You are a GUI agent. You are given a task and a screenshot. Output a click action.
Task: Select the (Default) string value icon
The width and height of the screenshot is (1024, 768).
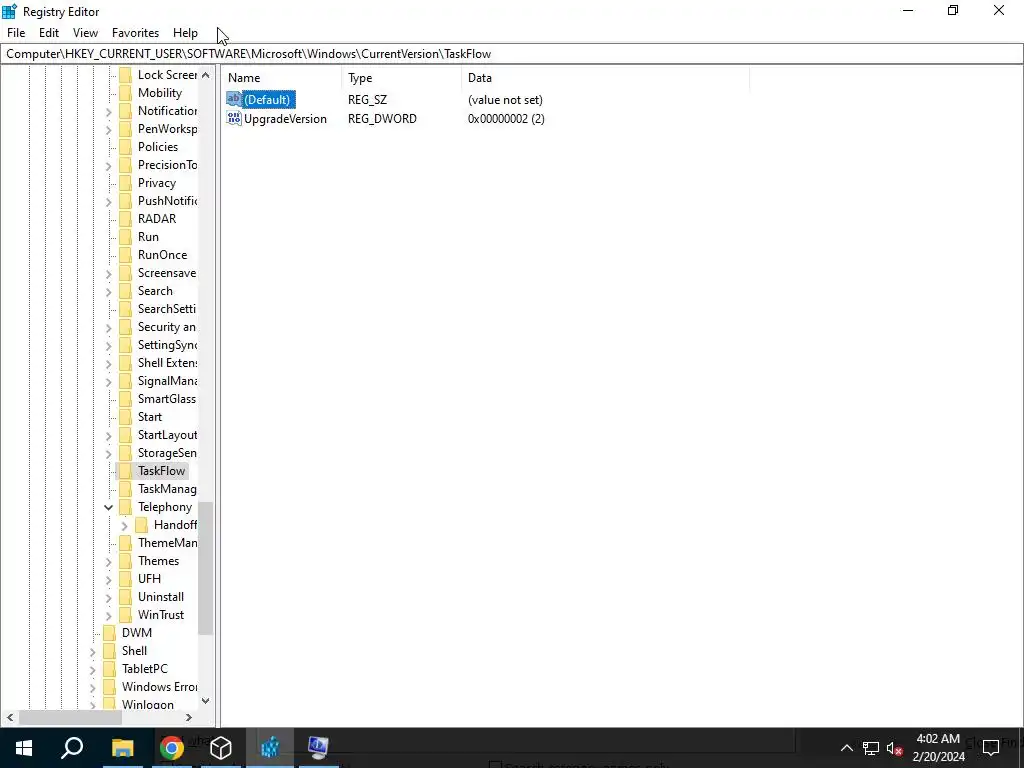[x=234, y=99]
